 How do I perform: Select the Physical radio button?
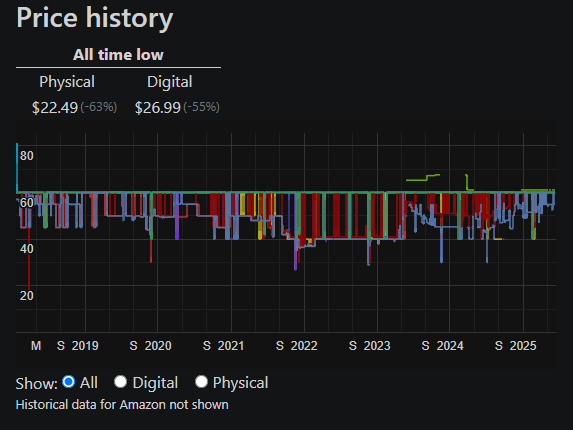[201, 382]
